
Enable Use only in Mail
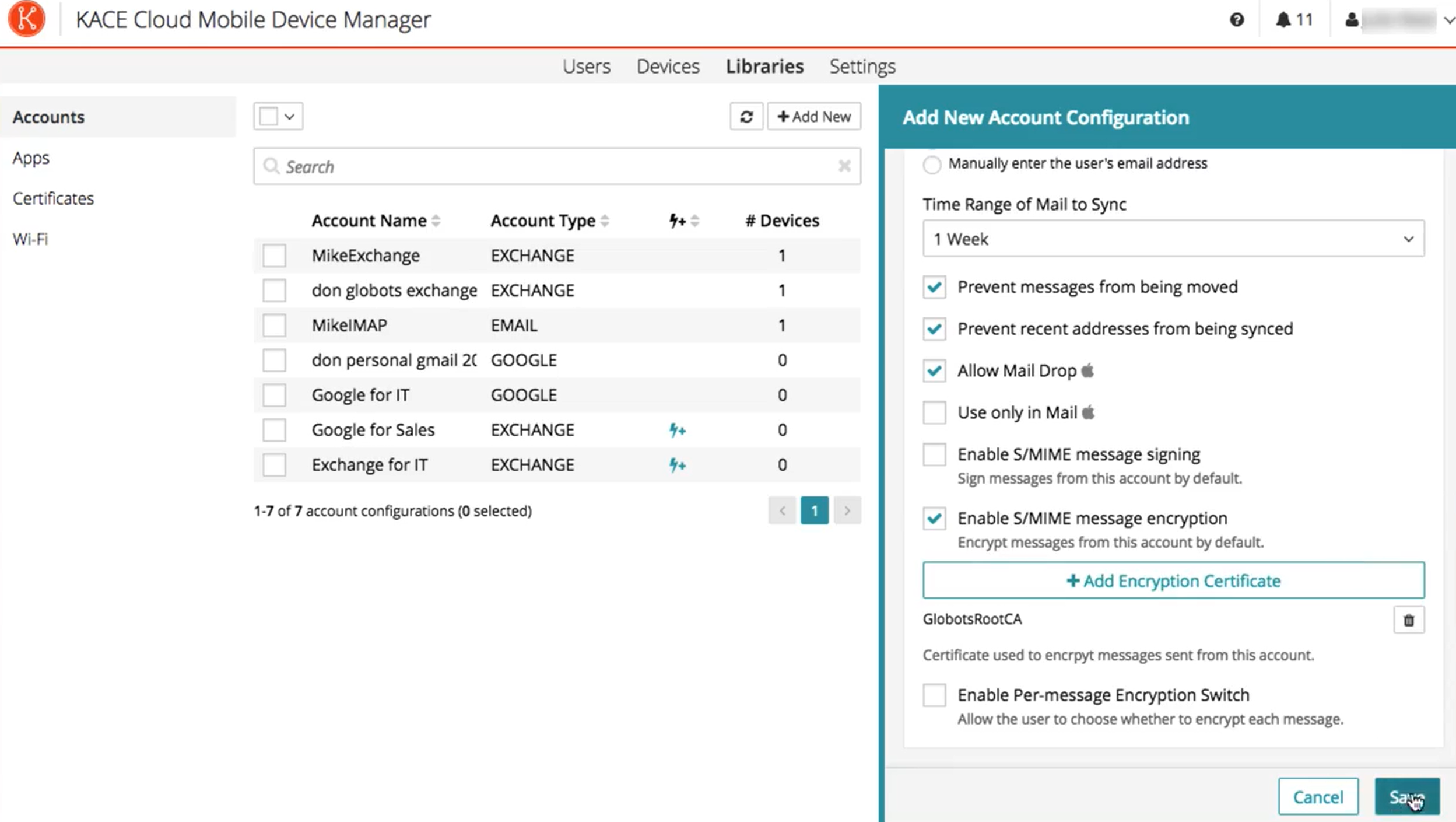[934, 412]
